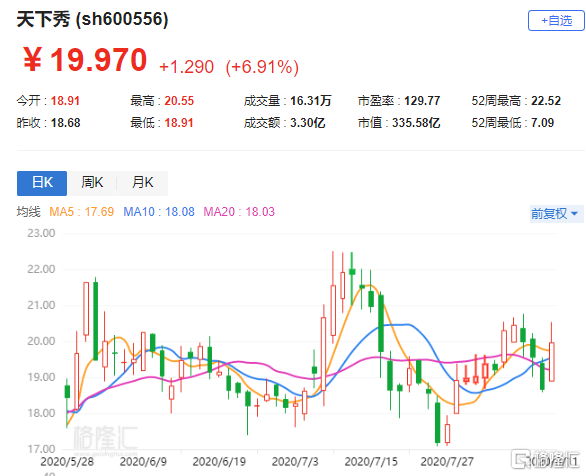The image size is (586, 476).
Task: Select the MA5 : 17.69 moving average label
Action: [81, 212]
